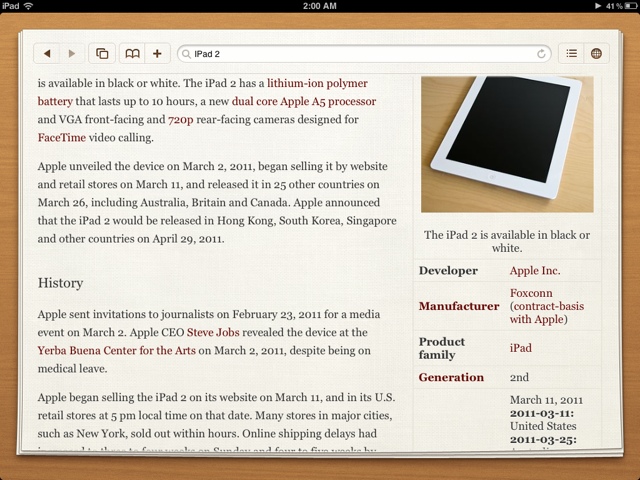Open the lithium-ion polymer link
The width and height of the screenshot is (640, 480).
[x=317, y=83]
